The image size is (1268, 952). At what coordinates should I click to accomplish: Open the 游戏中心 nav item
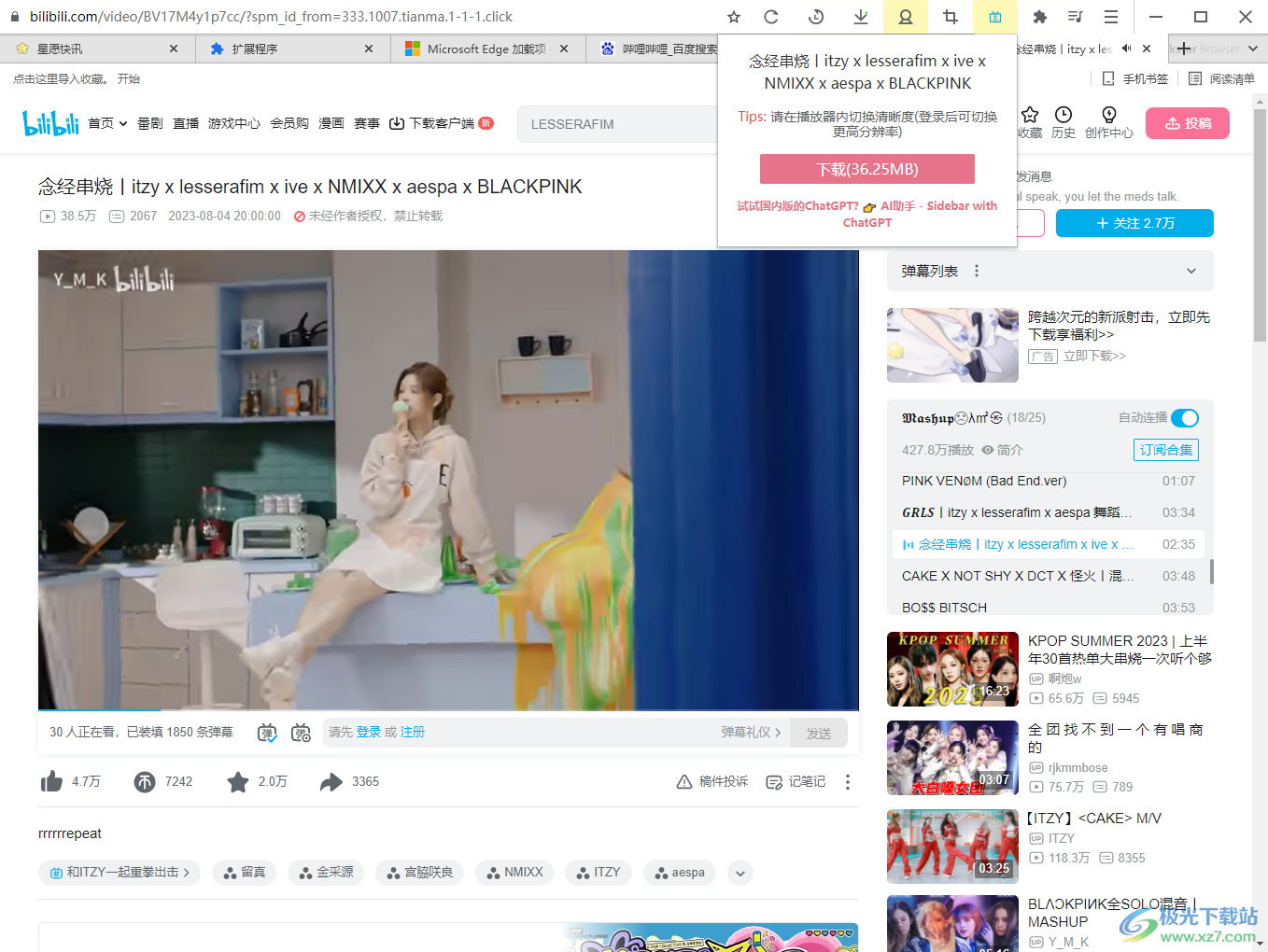234,123
